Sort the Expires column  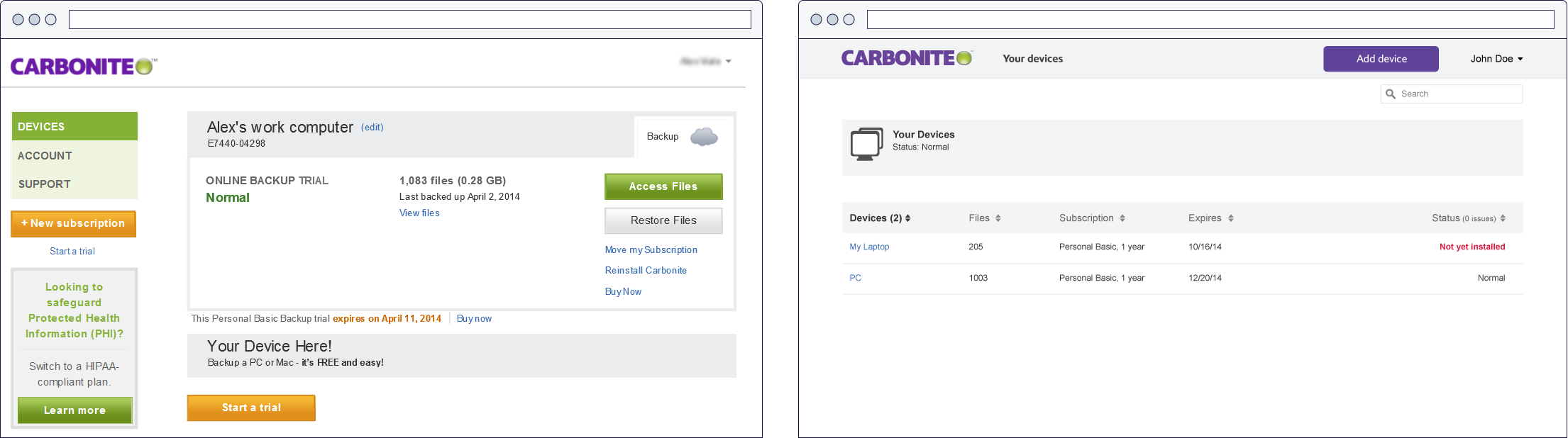pos(1231,218)
